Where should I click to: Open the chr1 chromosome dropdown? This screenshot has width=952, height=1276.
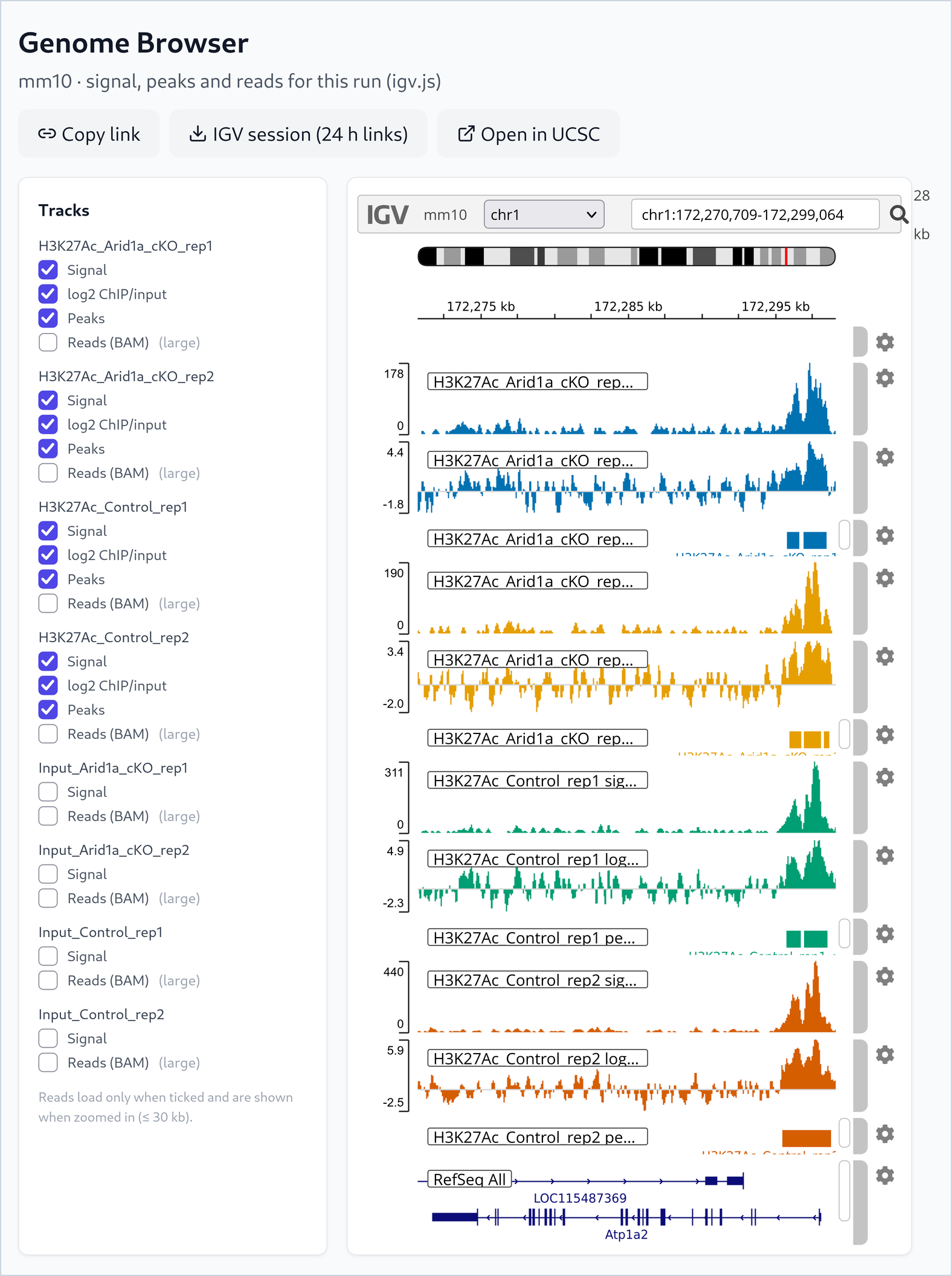544,214
